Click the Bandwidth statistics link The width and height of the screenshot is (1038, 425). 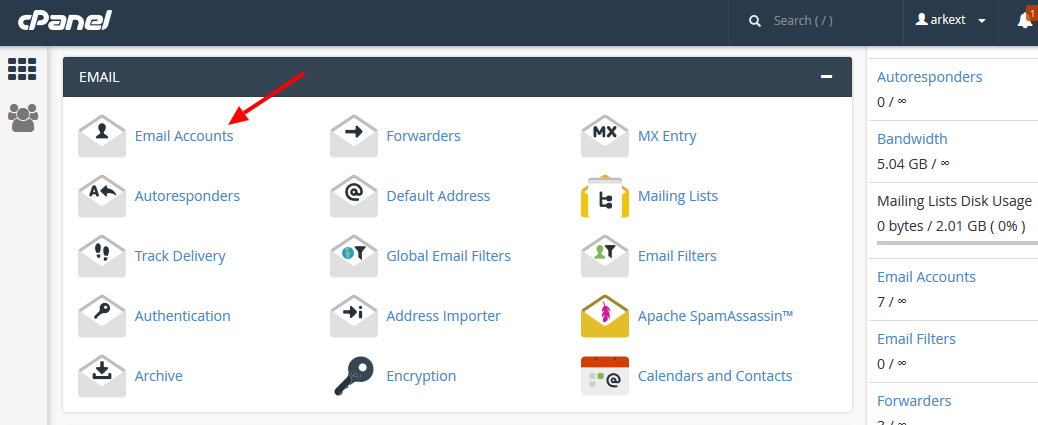coord(912,139)
